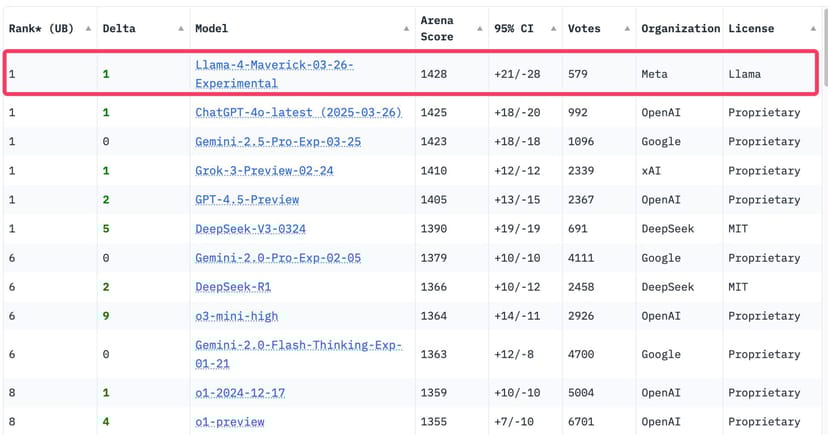Open the DeepSeek-R1 model link
828x435 pixels.
point(233,287)
